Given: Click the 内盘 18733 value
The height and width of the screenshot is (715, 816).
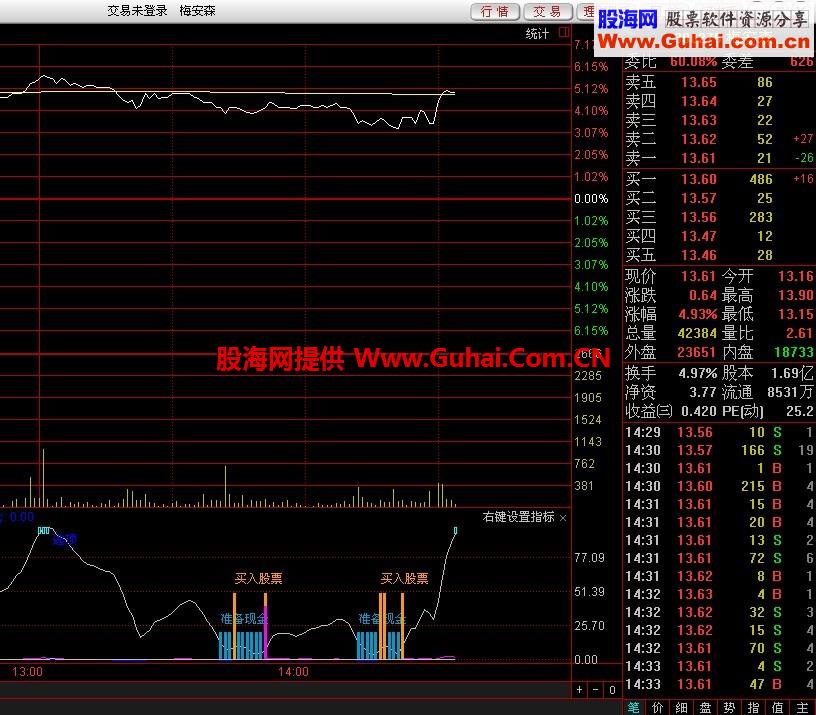Looking at the screenshot, I should coord(794,352).
